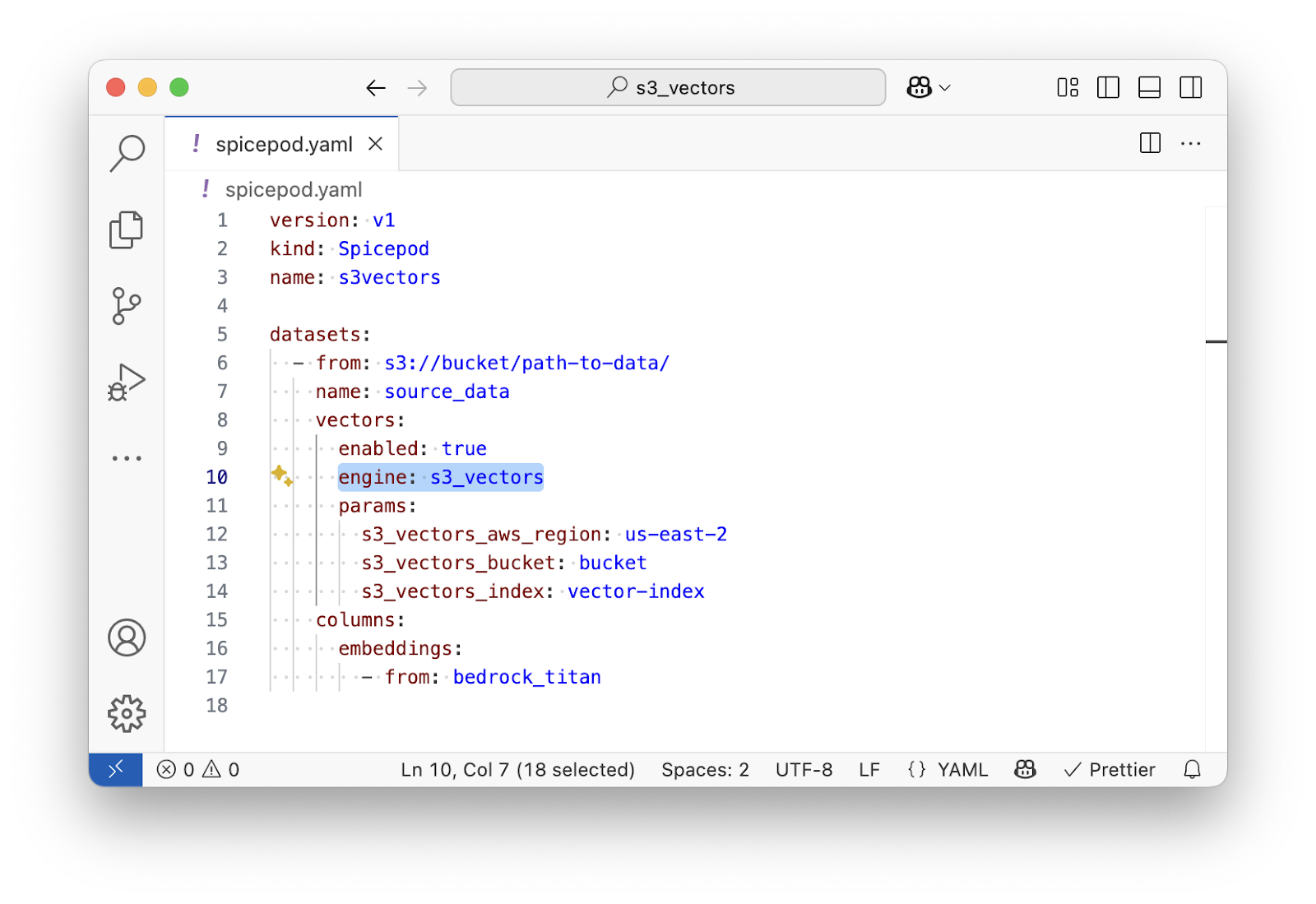Open editor More Actions ellipsis menu

tap(1190, 144)
